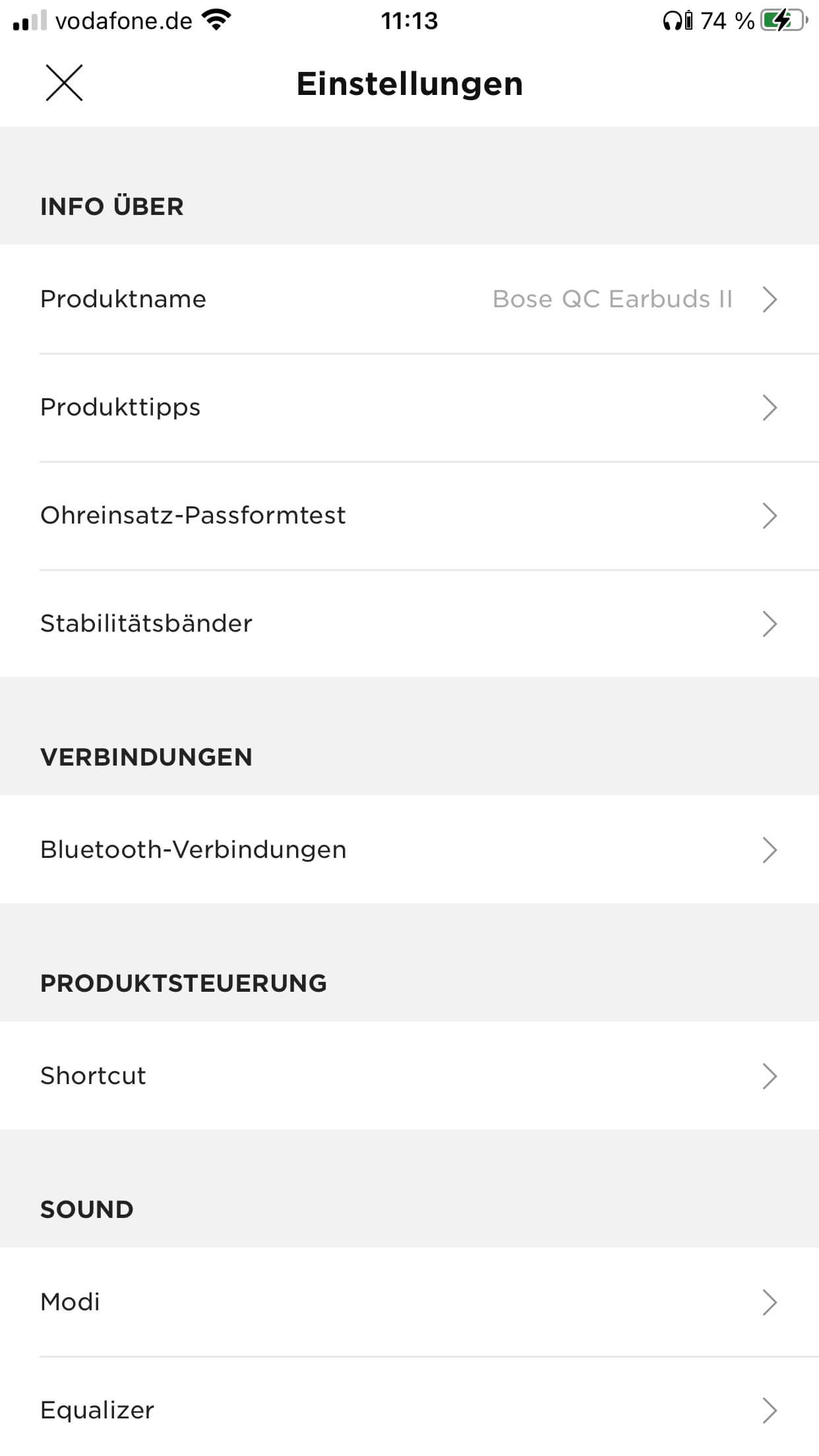Image resolution: width=819 pixels, height=1456 pixels.
Task: Open Stabilitätsbänder options
Action: click(146, 624)
